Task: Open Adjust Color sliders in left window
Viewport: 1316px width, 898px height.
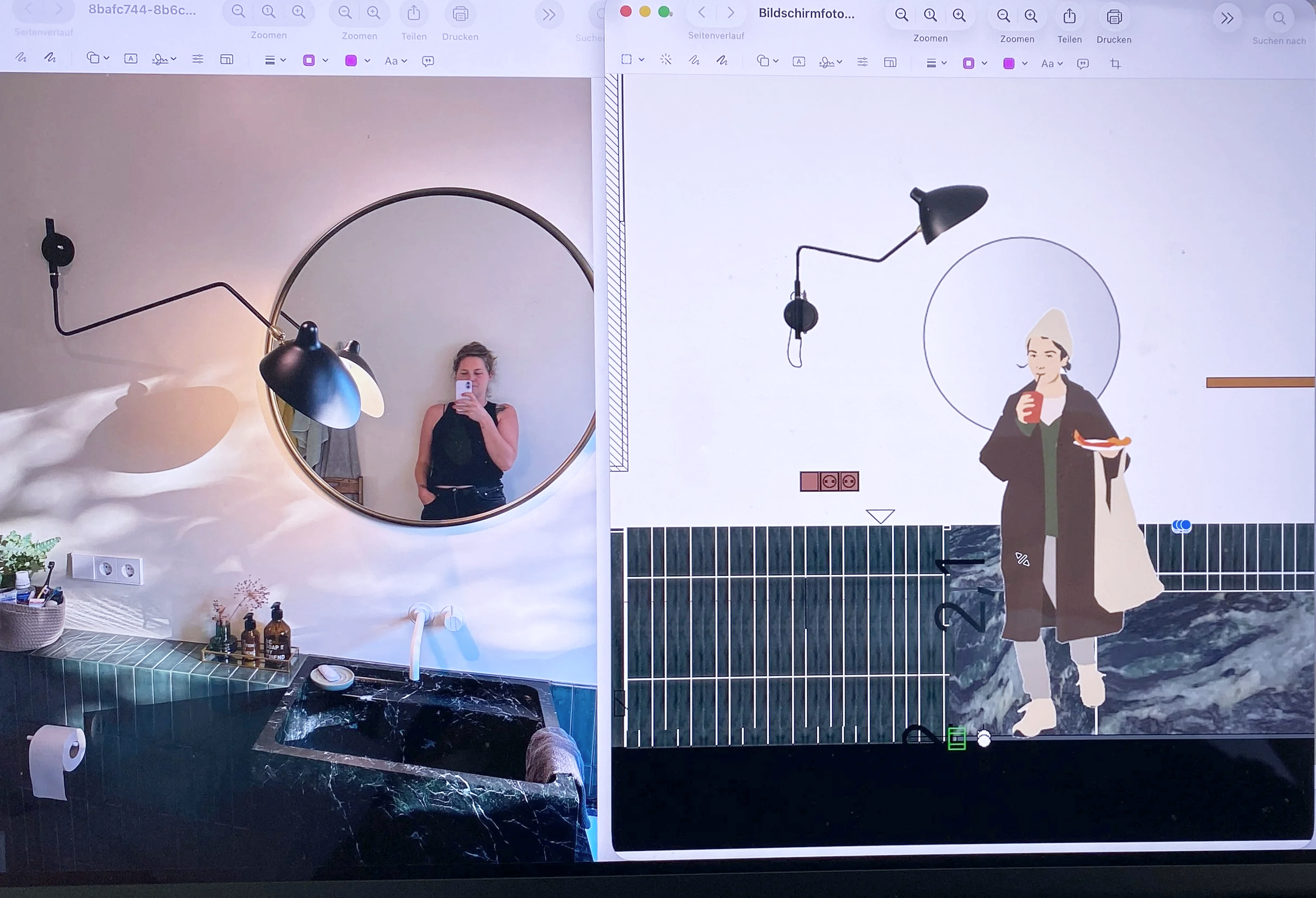Action: [x=198, y=59]
